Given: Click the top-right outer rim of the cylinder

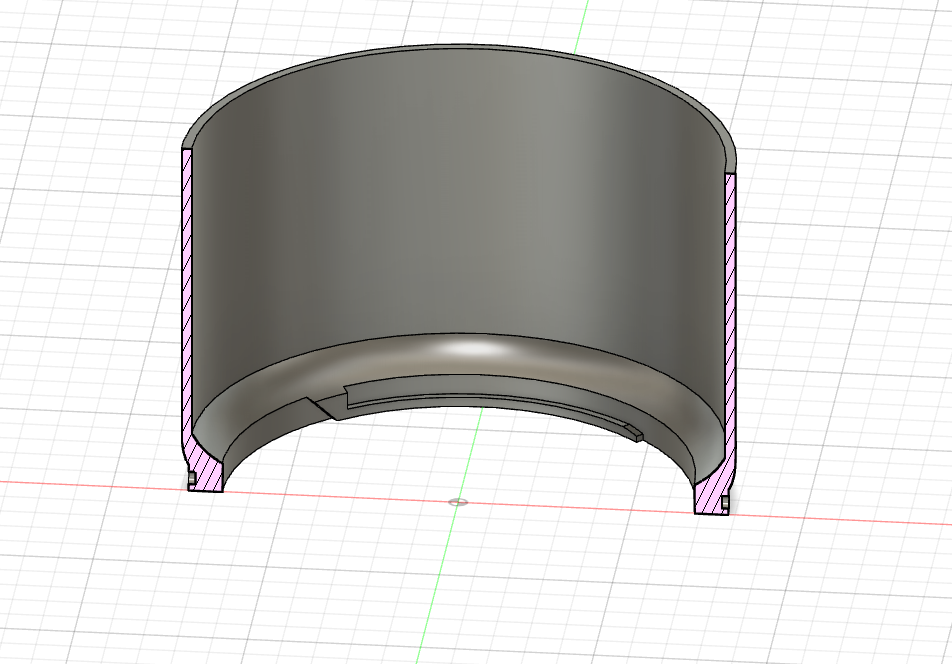Looking at the screenshot, I should (725, 135).
